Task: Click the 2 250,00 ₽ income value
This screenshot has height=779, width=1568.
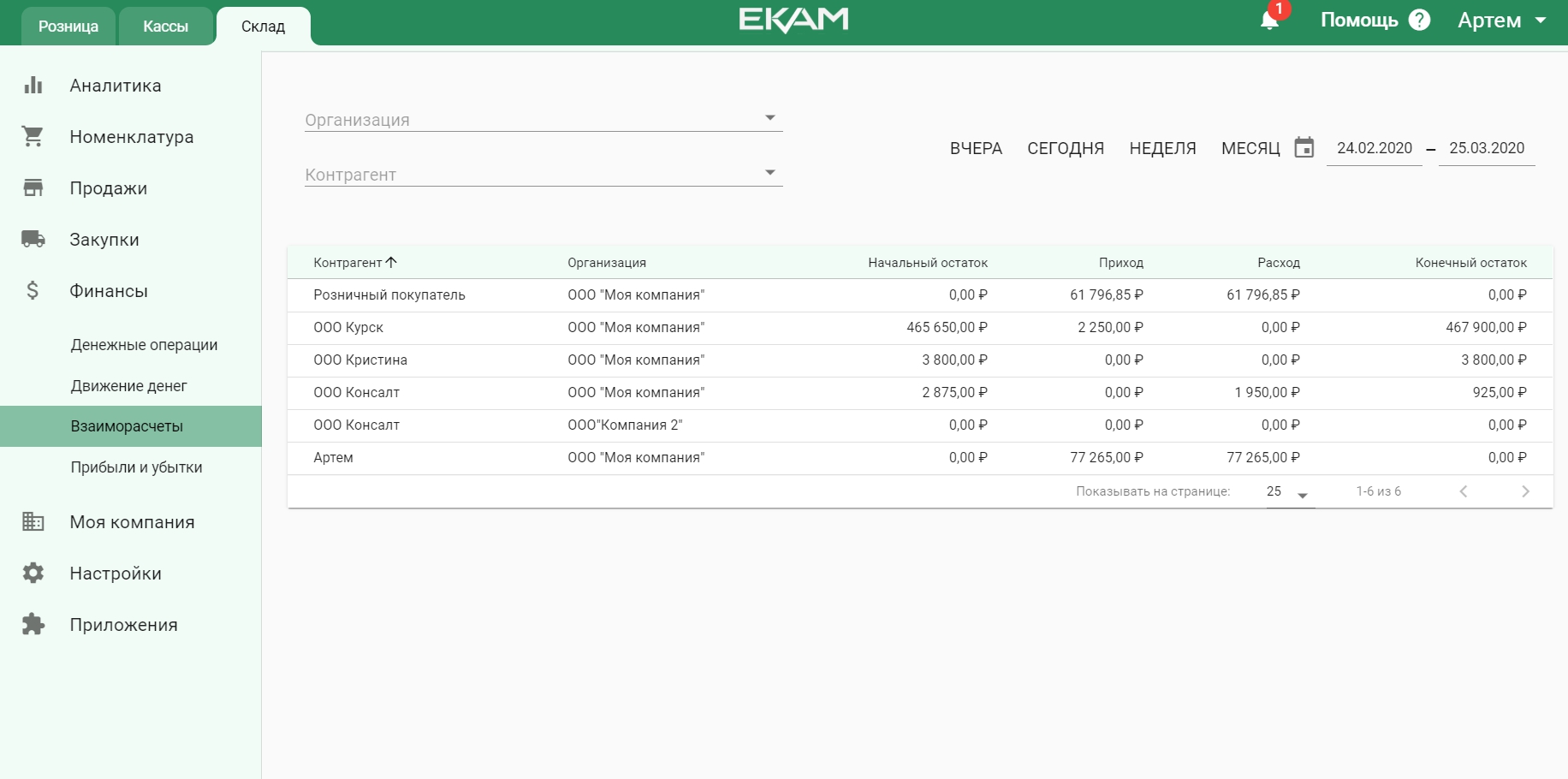Action: tap(1110, 327)
